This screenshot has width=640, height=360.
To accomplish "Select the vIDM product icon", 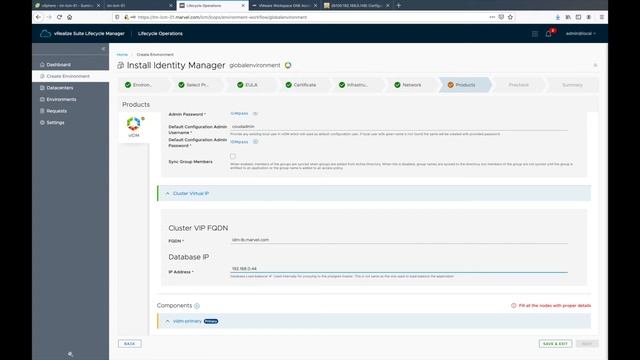I will click(x=133, y=127).
